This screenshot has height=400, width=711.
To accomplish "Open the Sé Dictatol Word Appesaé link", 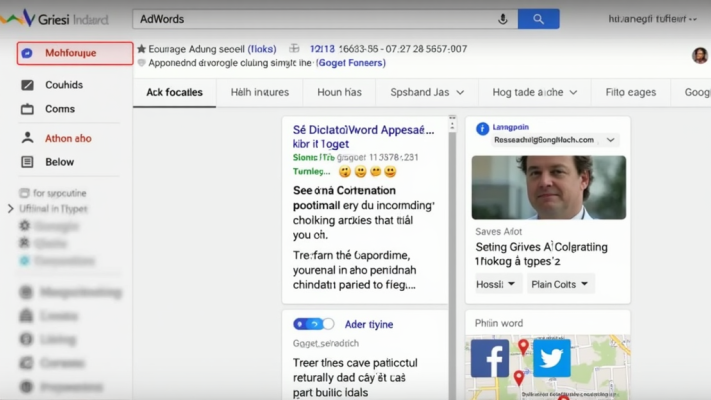I will (x=363, y=130).
